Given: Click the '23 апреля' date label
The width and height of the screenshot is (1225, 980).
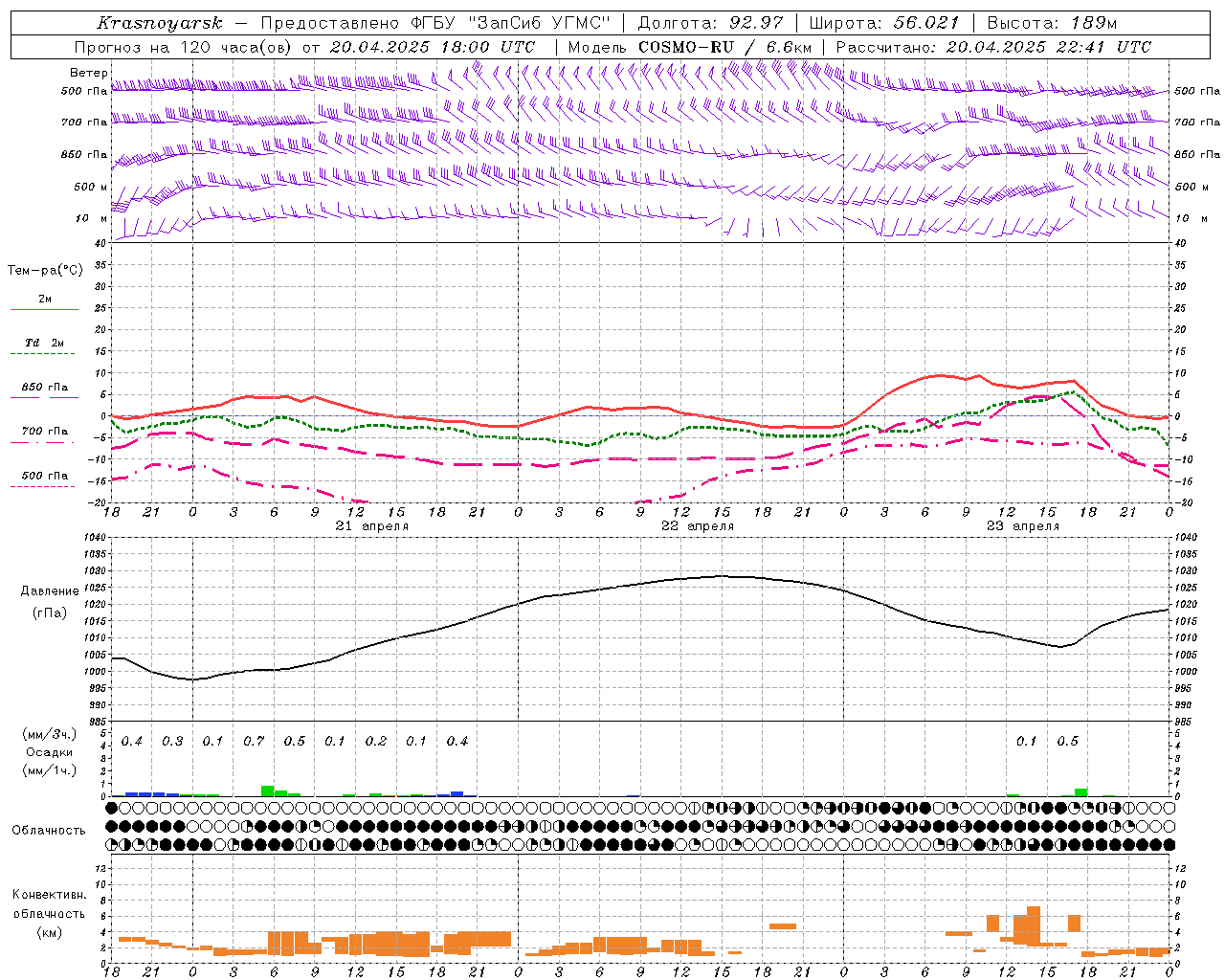Looking at the screenshot, I should click(1023, 526).
